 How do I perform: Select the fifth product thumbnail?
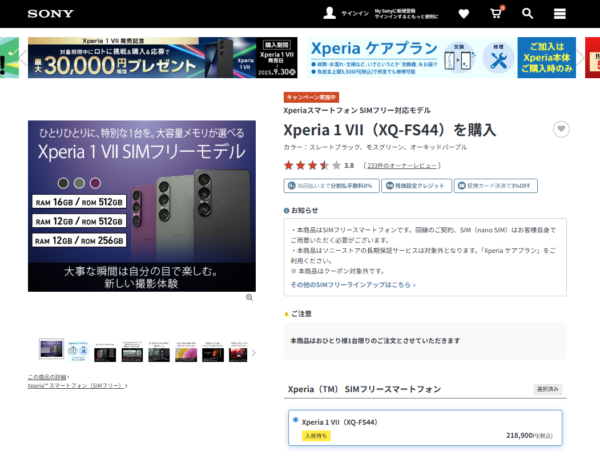(x=159, y=351)
